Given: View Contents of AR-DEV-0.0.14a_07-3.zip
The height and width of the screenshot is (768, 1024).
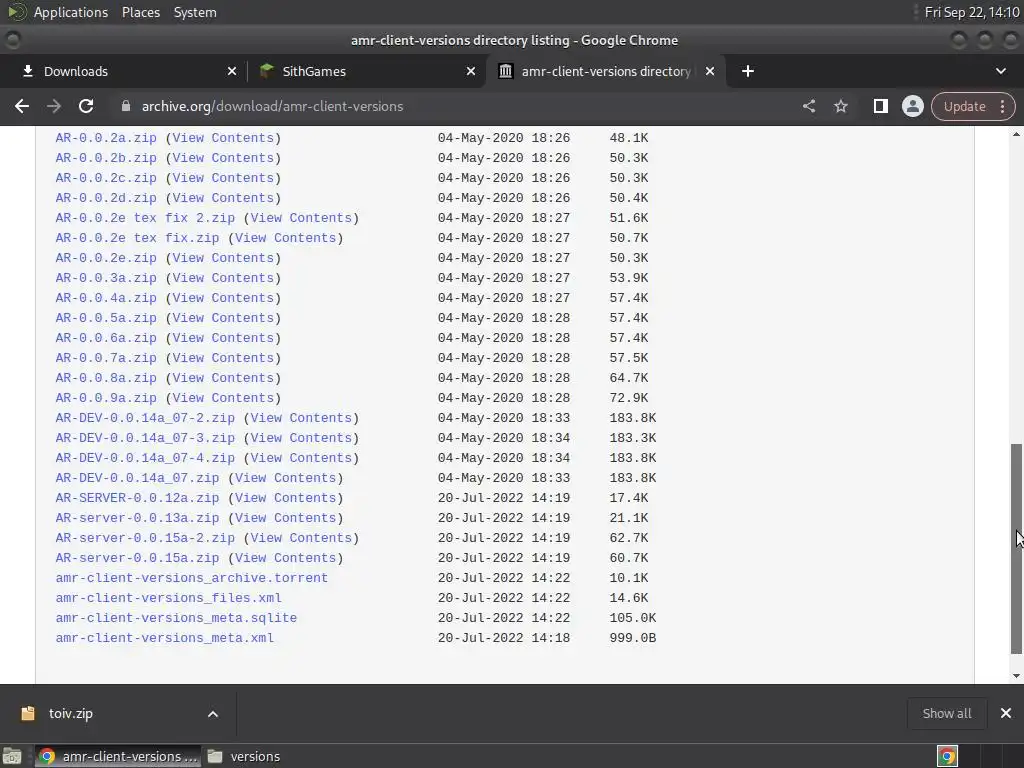Looking at the screenshot, I should coord(301,438).
